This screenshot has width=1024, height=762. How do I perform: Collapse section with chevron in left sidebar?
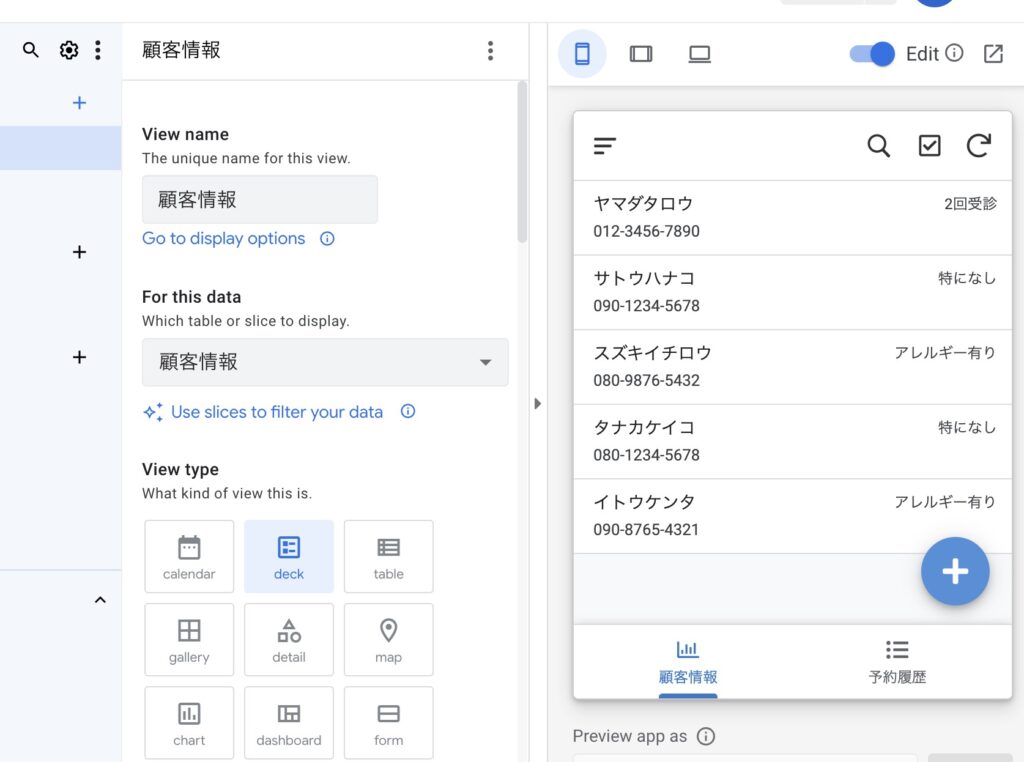(100, 600)
